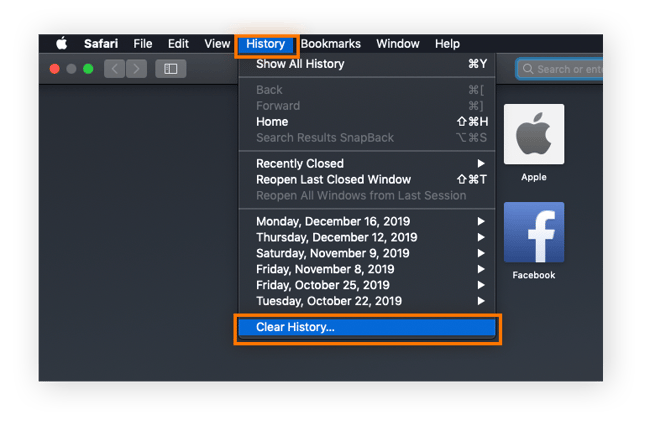Toggle the sidebar button

click(170, 69)
